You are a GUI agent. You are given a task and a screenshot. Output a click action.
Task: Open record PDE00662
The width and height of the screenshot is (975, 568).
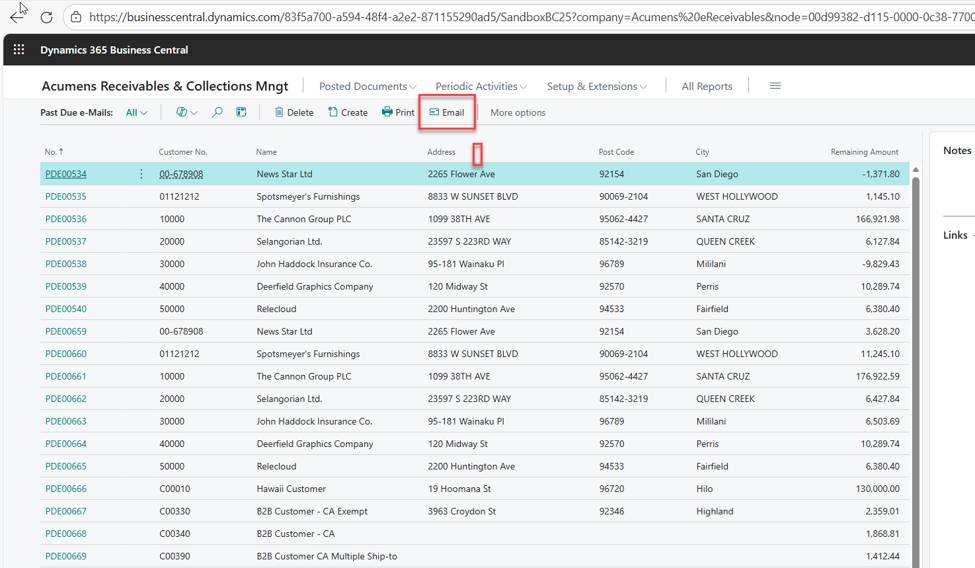65,399
